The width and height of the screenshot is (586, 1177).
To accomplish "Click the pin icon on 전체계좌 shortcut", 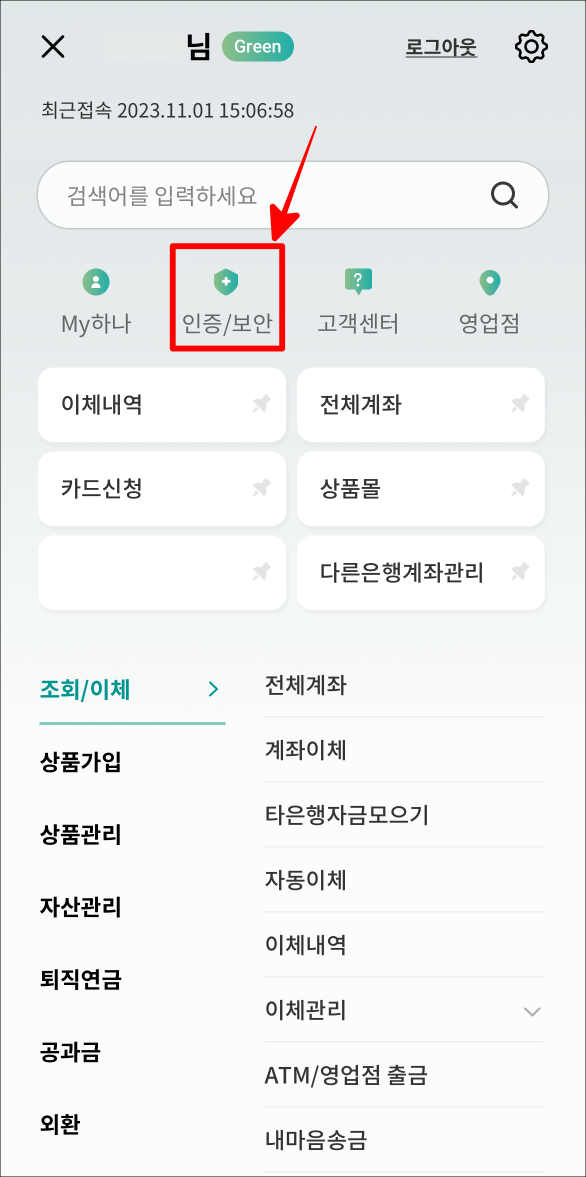I will (519, 404).
